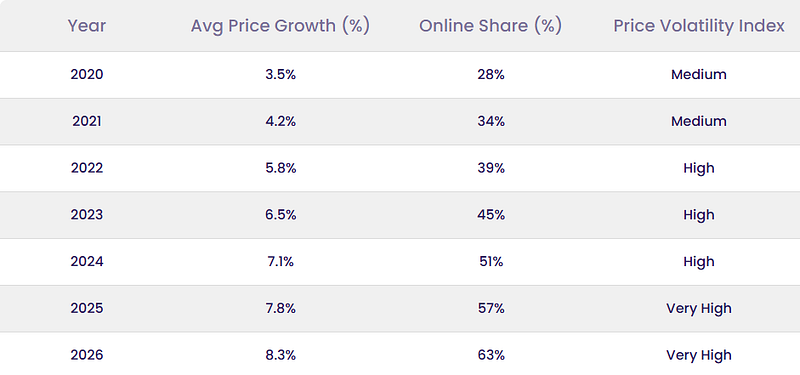800x375 pixels.
Task: Click the 51% online share cell
Action: (491, 262)
